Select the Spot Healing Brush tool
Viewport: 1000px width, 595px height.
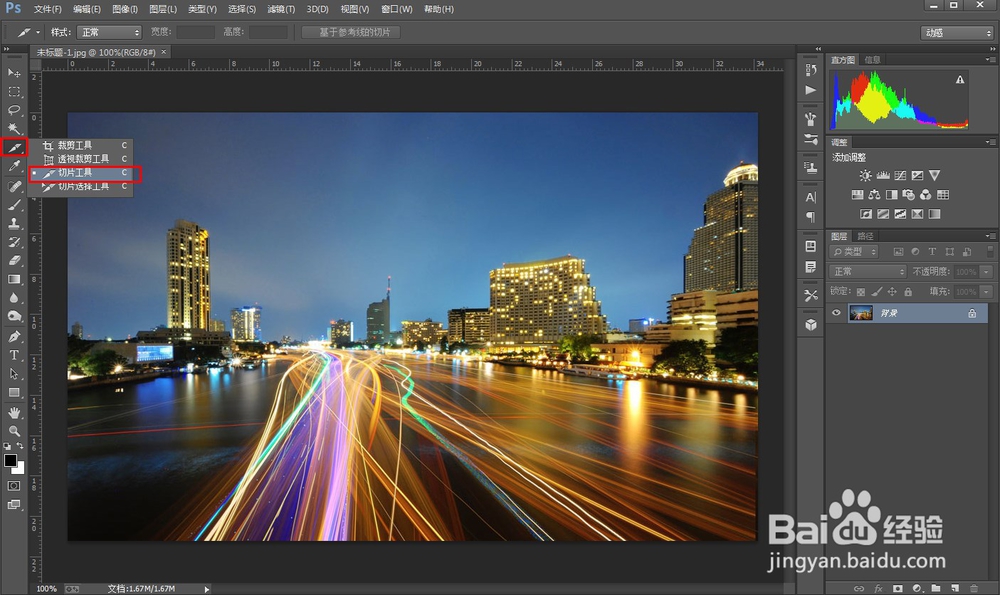coord(14,186)
